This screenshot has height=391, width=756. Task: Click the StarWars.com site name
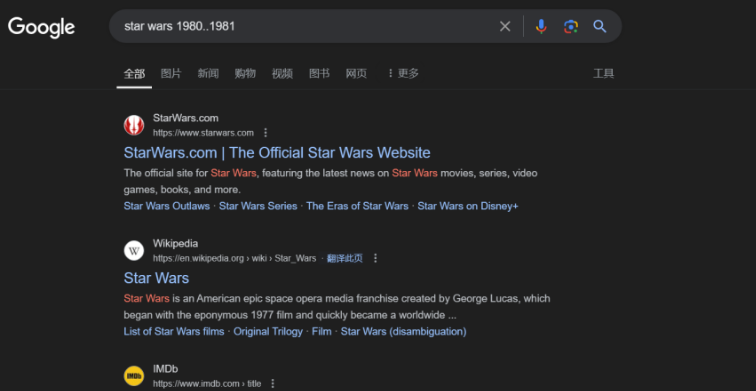click(186, 118)
